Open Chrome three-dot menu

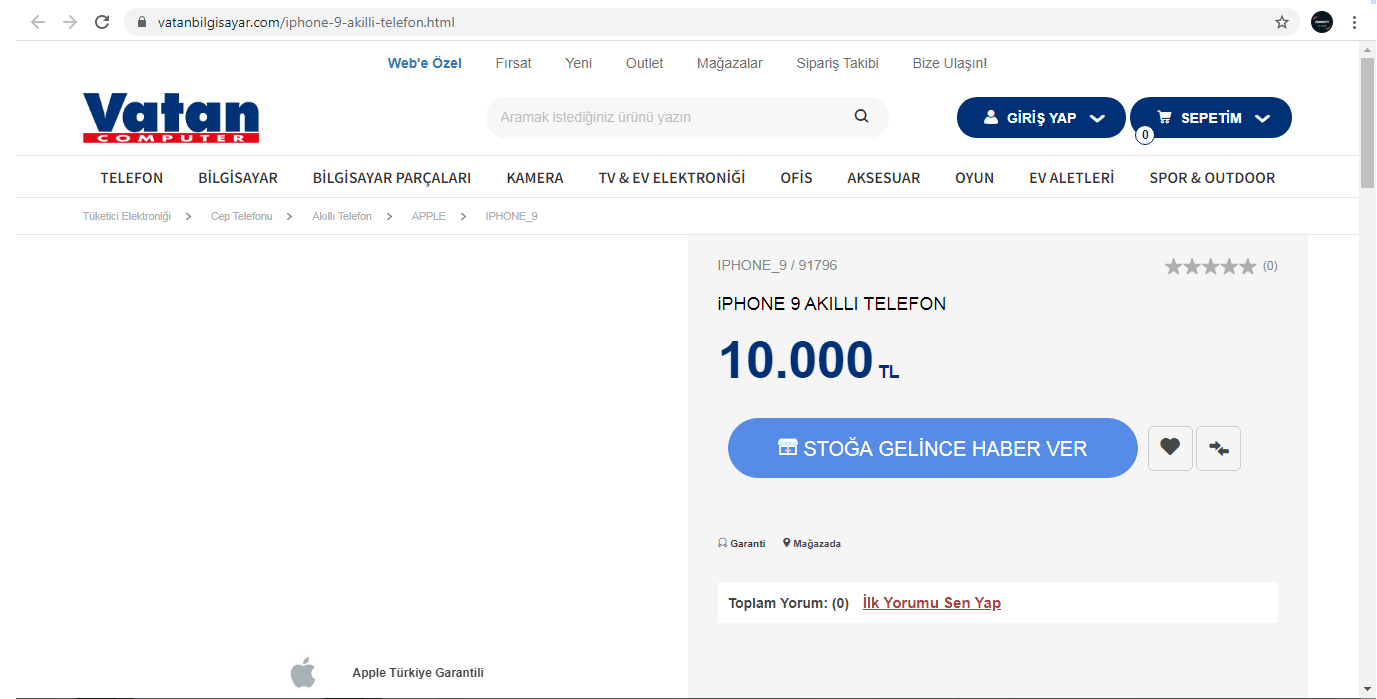click(x=1354, y=22)
